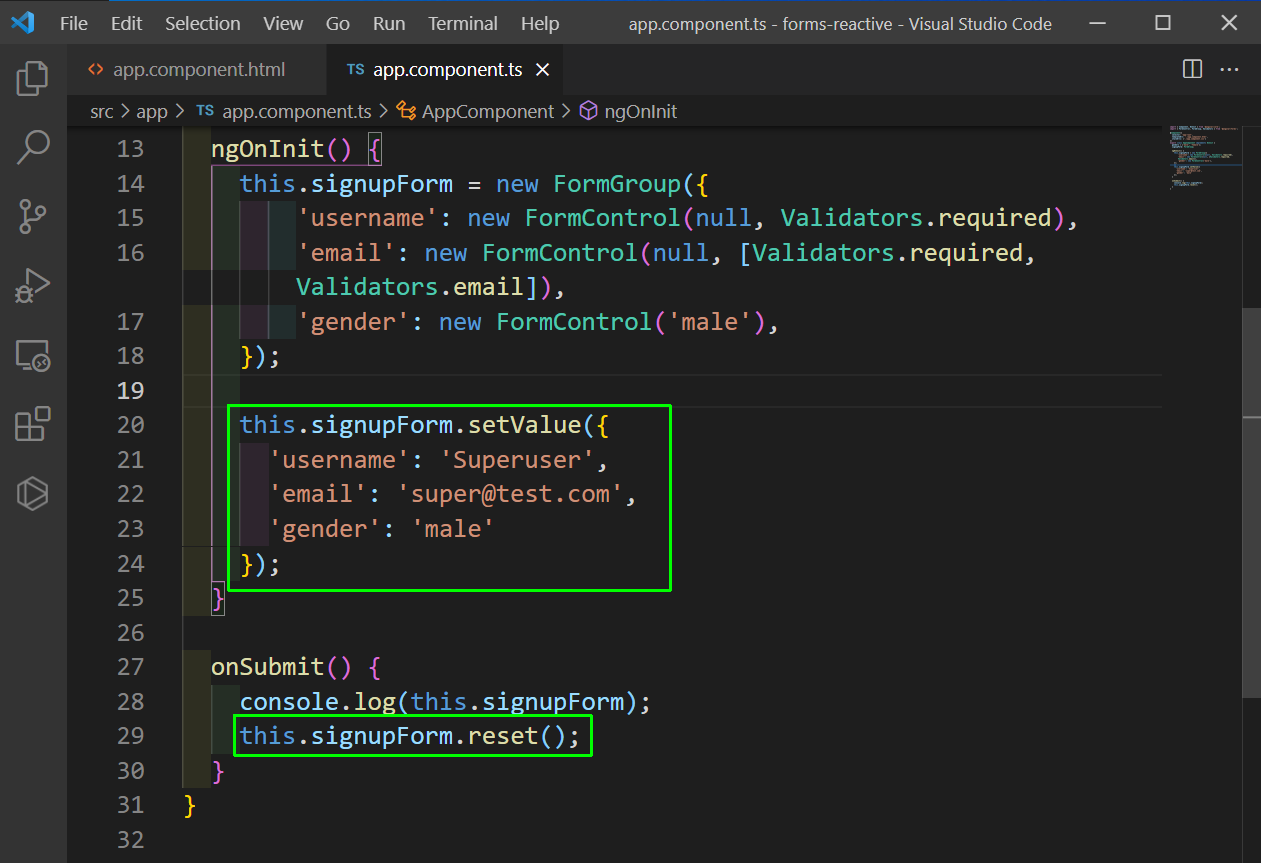
Task: Click the ngOnInit method name on line 13
Action: pos(268,149)
